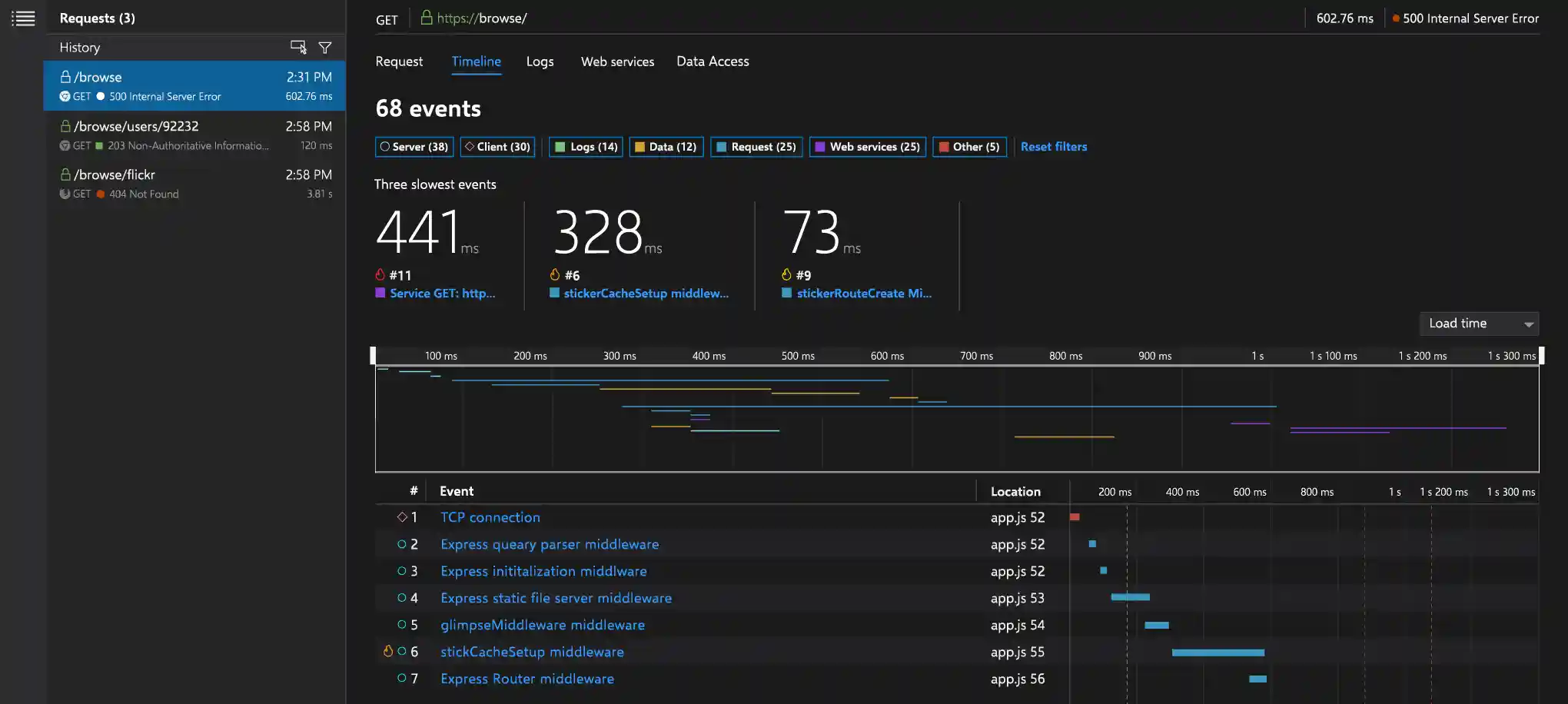This screenshot has height=704, width=1568.
Task: Click the globe icon on the /browse/flickr request
Action: 65,194
